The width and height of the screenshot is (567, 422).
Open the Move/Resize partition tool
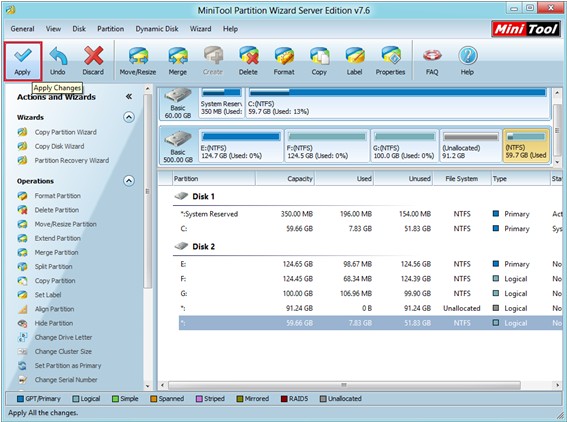tap(138, 61)
